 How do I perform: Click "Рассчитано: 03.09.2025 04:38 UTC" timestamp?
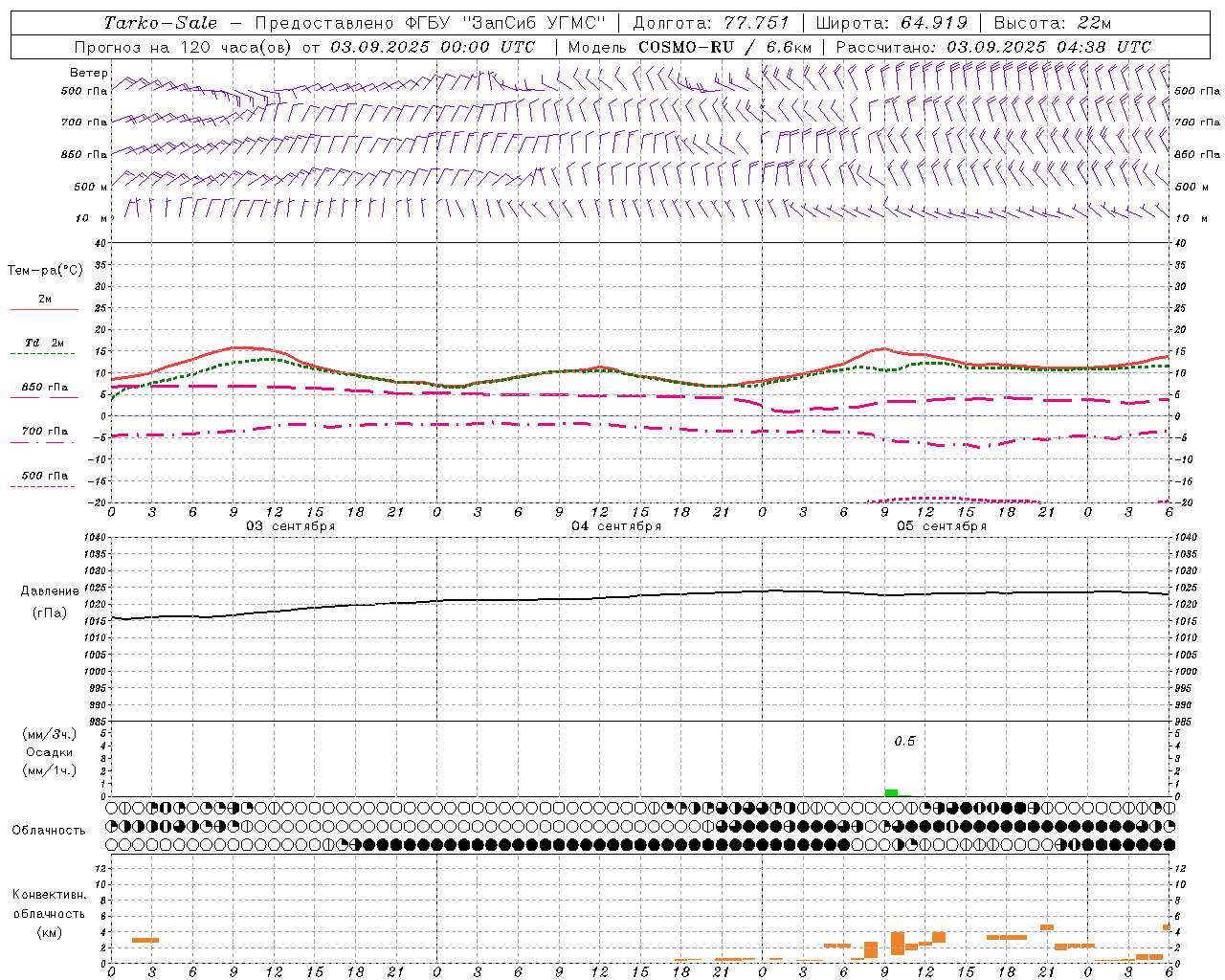[x=993, y=47]
